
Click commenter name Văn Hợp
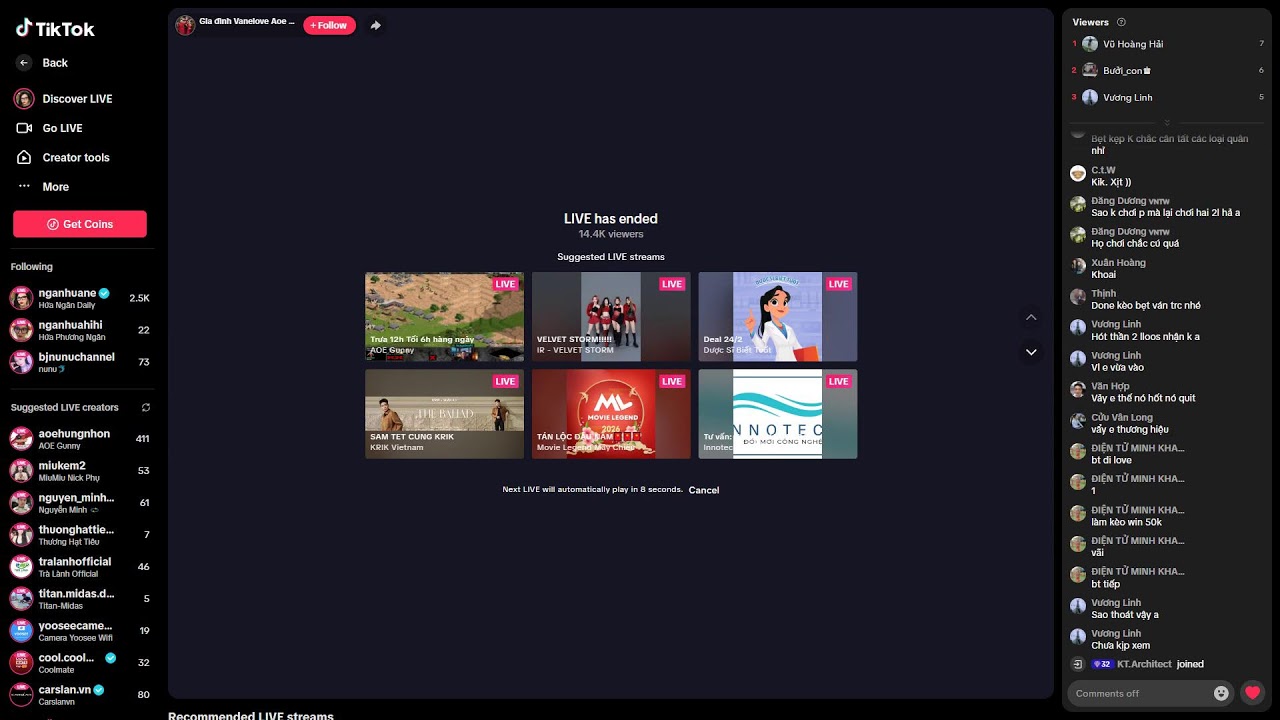pos(1110,386)
